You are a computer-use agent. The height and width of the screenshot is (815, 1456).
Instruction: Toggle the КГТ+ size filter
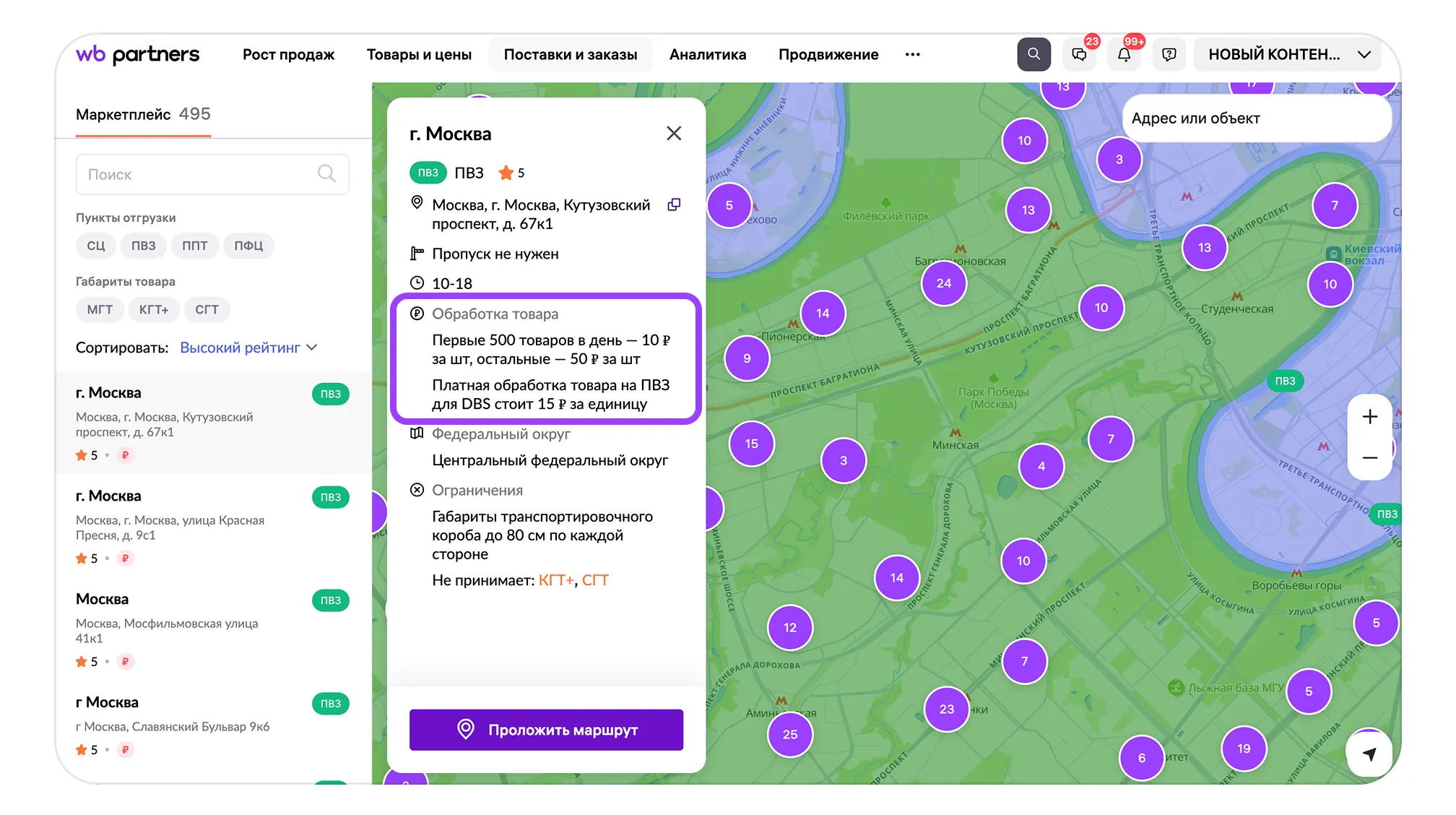pyautogui.click(x=154, y=309)
